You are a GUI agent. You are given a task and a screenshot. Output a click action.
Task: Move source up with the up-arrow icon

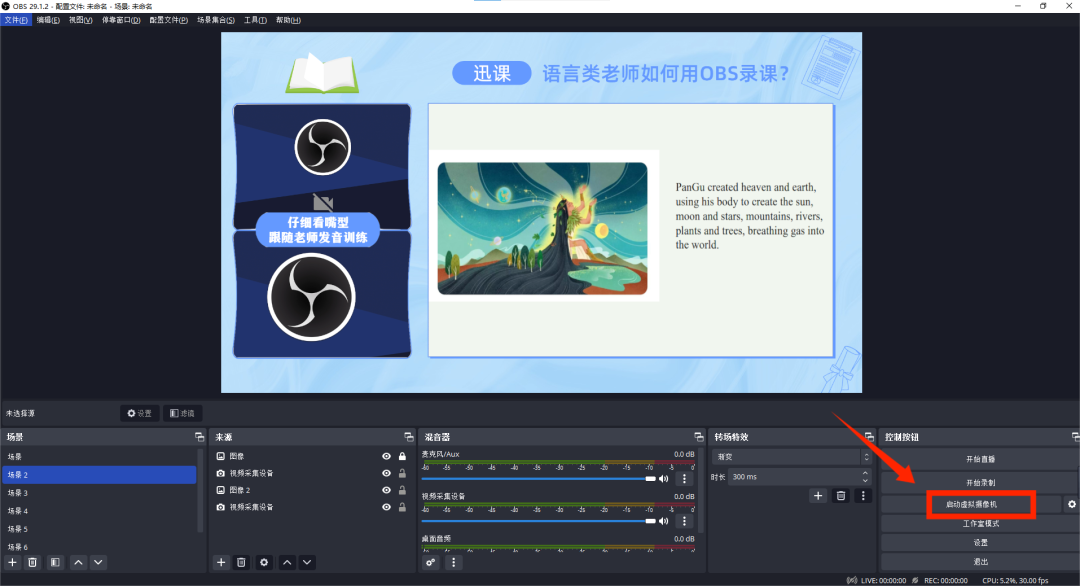[286, 562]
